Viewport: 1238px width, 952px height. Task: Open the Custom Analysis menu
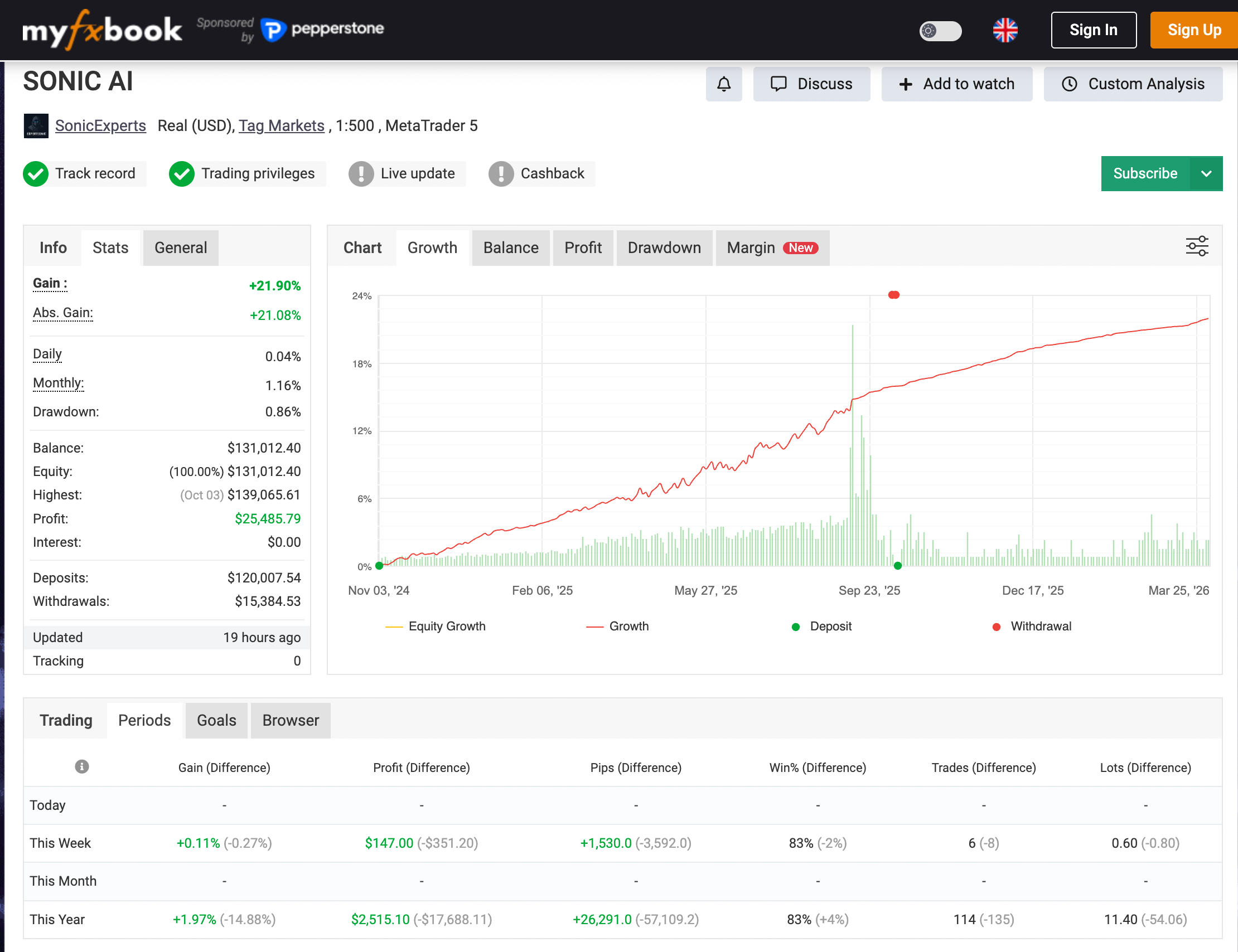[x=1133, y=84]
